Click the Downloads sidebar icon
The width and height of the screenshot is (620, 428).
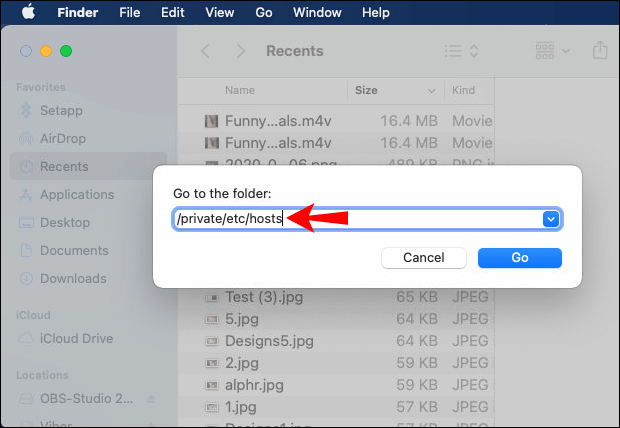[26, 278]
